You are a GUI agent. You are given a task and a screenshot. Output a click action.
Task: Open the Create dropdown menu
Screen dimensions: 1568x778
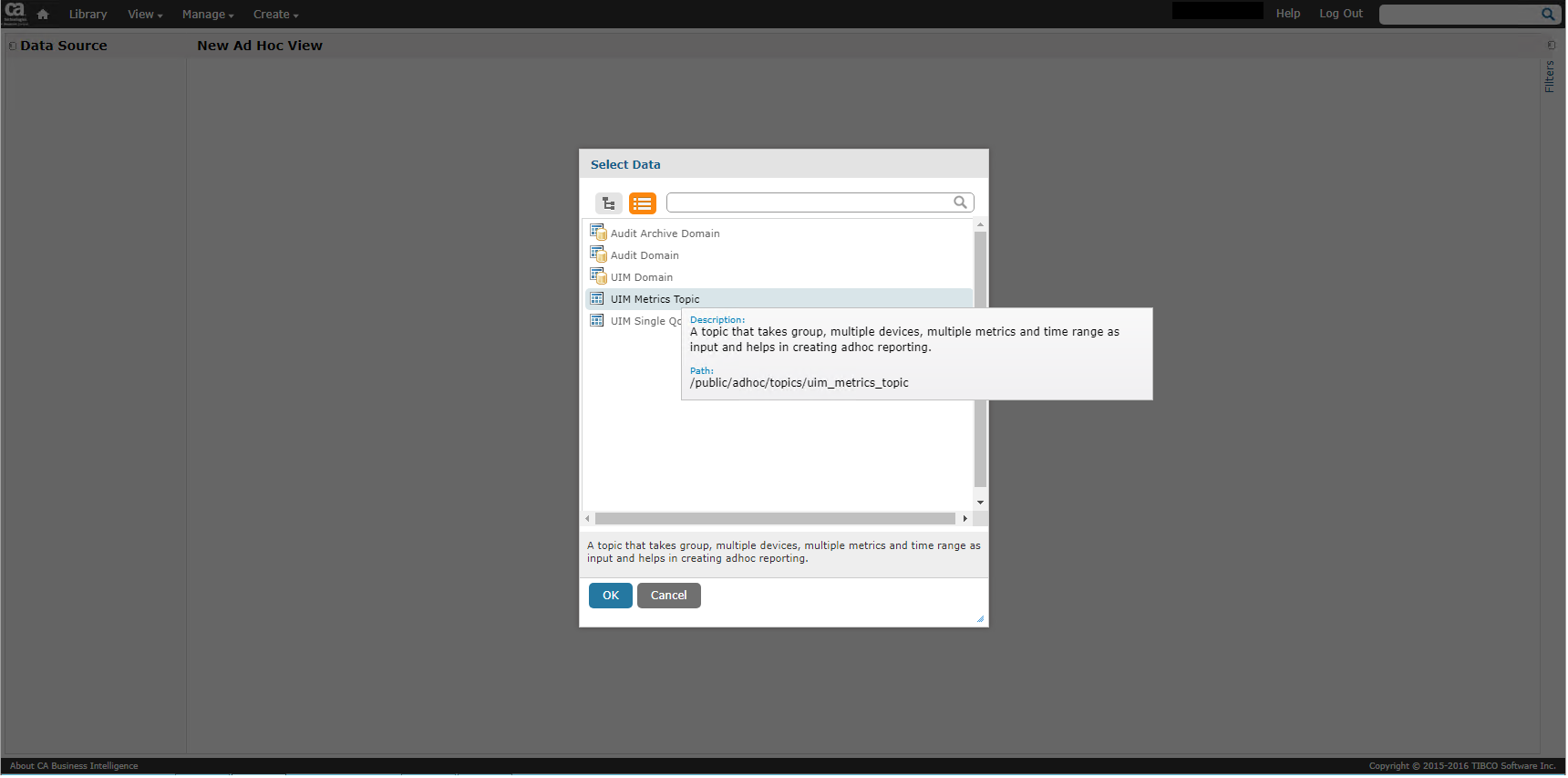[x=276, y=15]
